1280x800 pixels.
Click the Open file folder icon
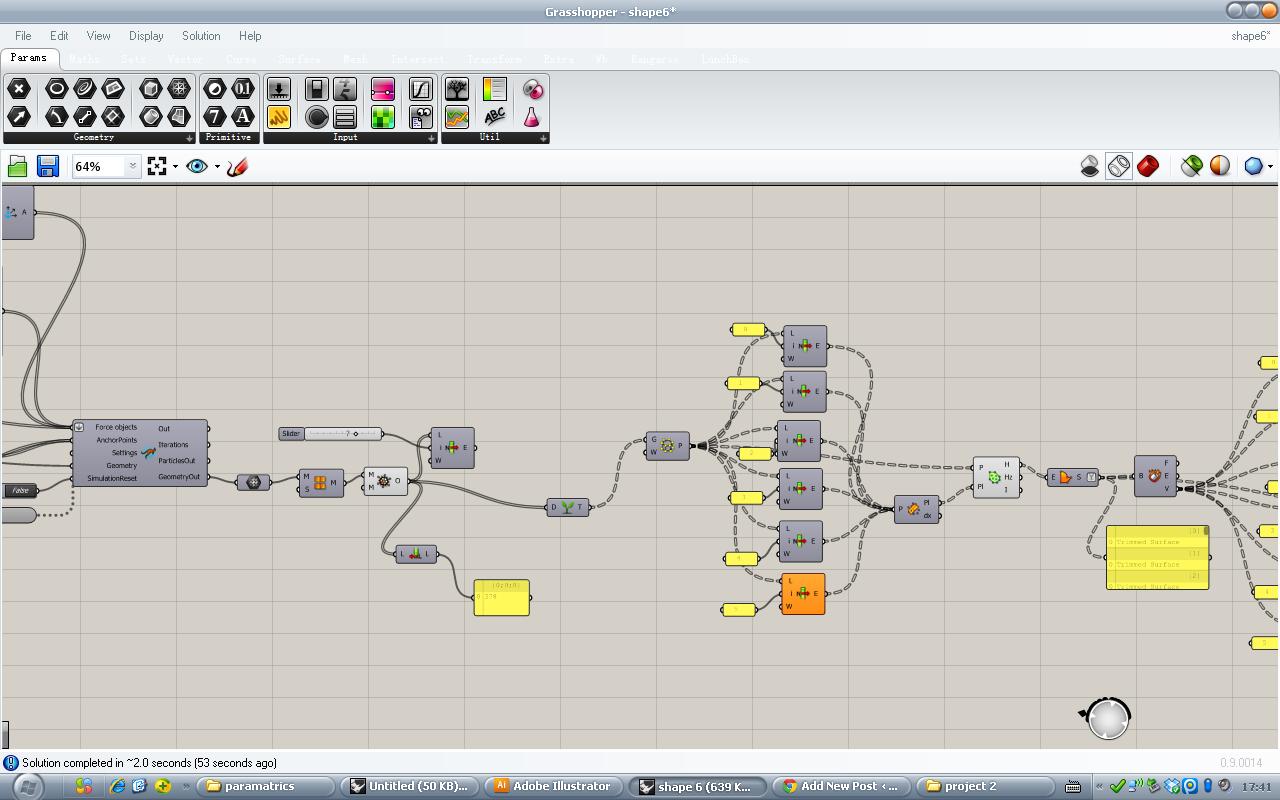tap(17, 166)
